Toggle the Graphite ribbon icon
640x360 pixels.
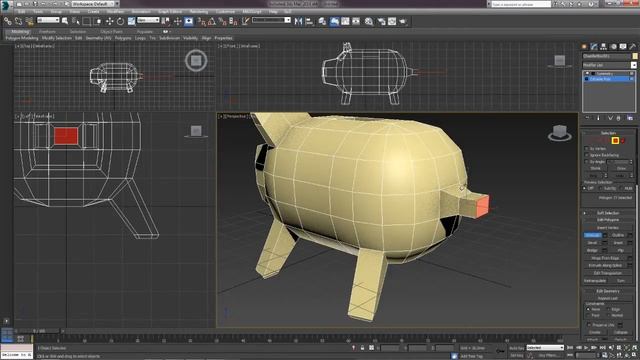pyautogui.click(x=334, y=21)
